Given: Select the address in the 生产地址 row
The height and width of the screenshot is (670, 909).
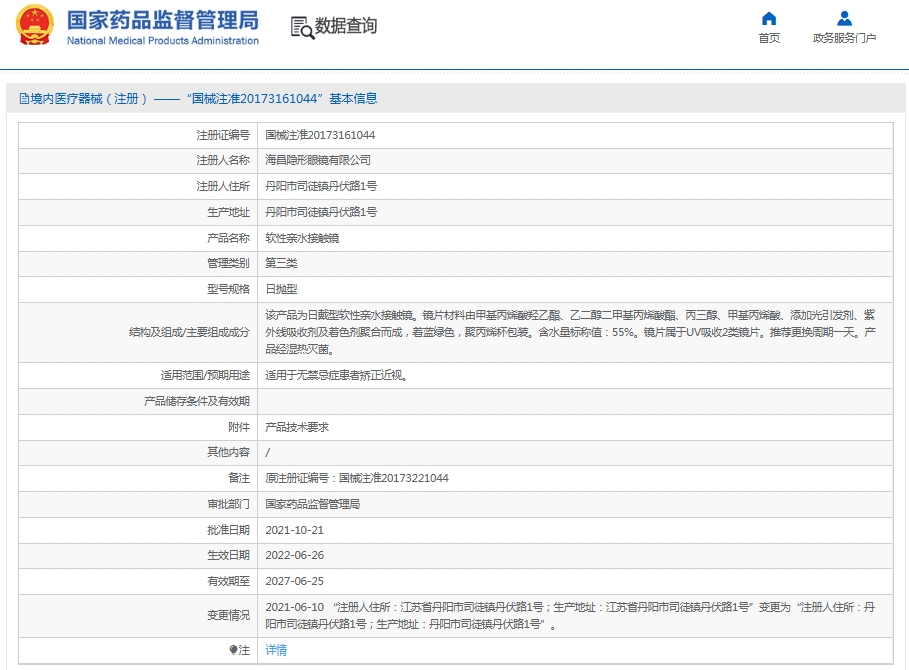Looking at the screenshot, I should coord(321,212).
